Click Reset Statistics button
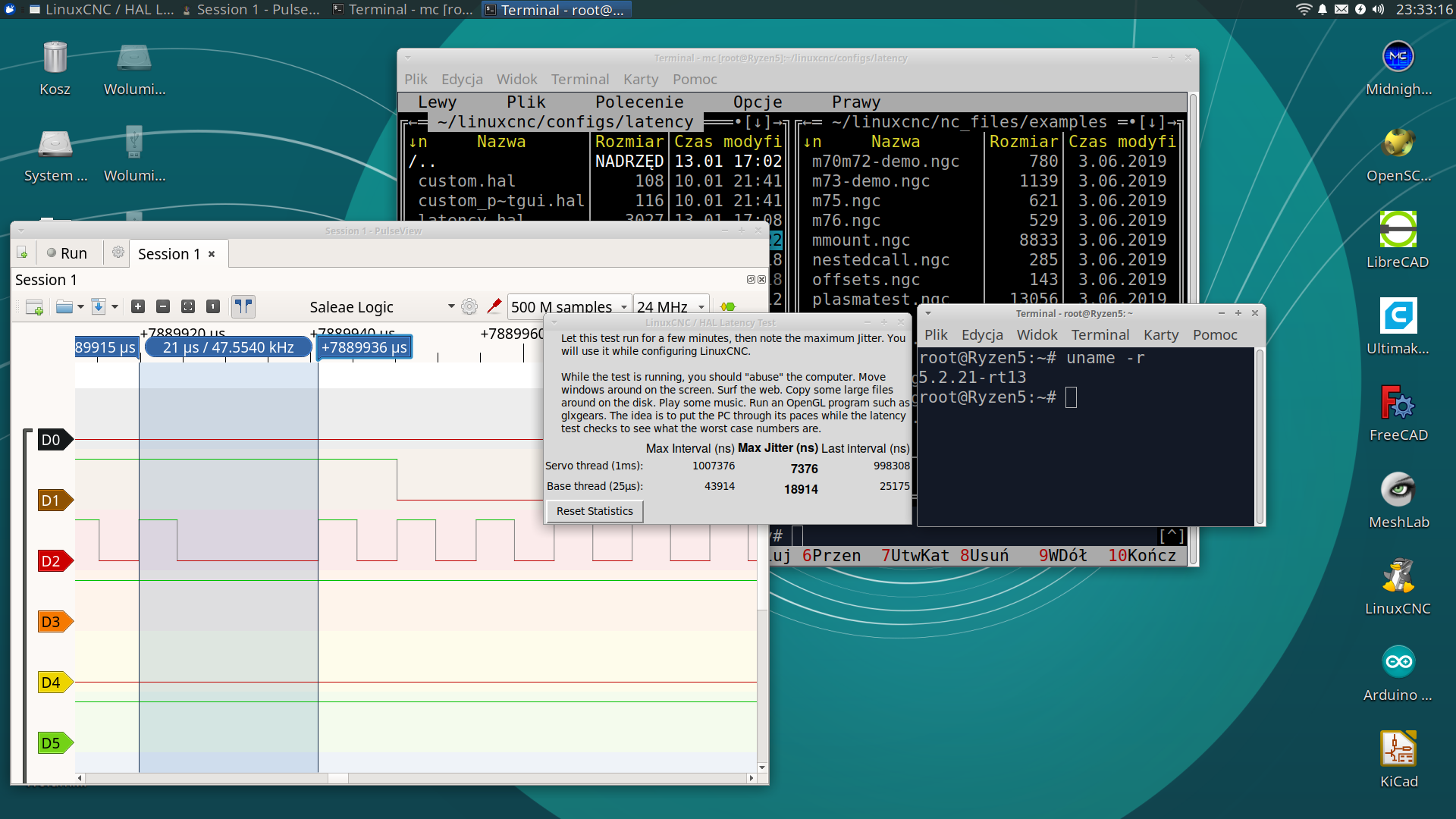The image size is (1456, 819). (x=595, y=511)
